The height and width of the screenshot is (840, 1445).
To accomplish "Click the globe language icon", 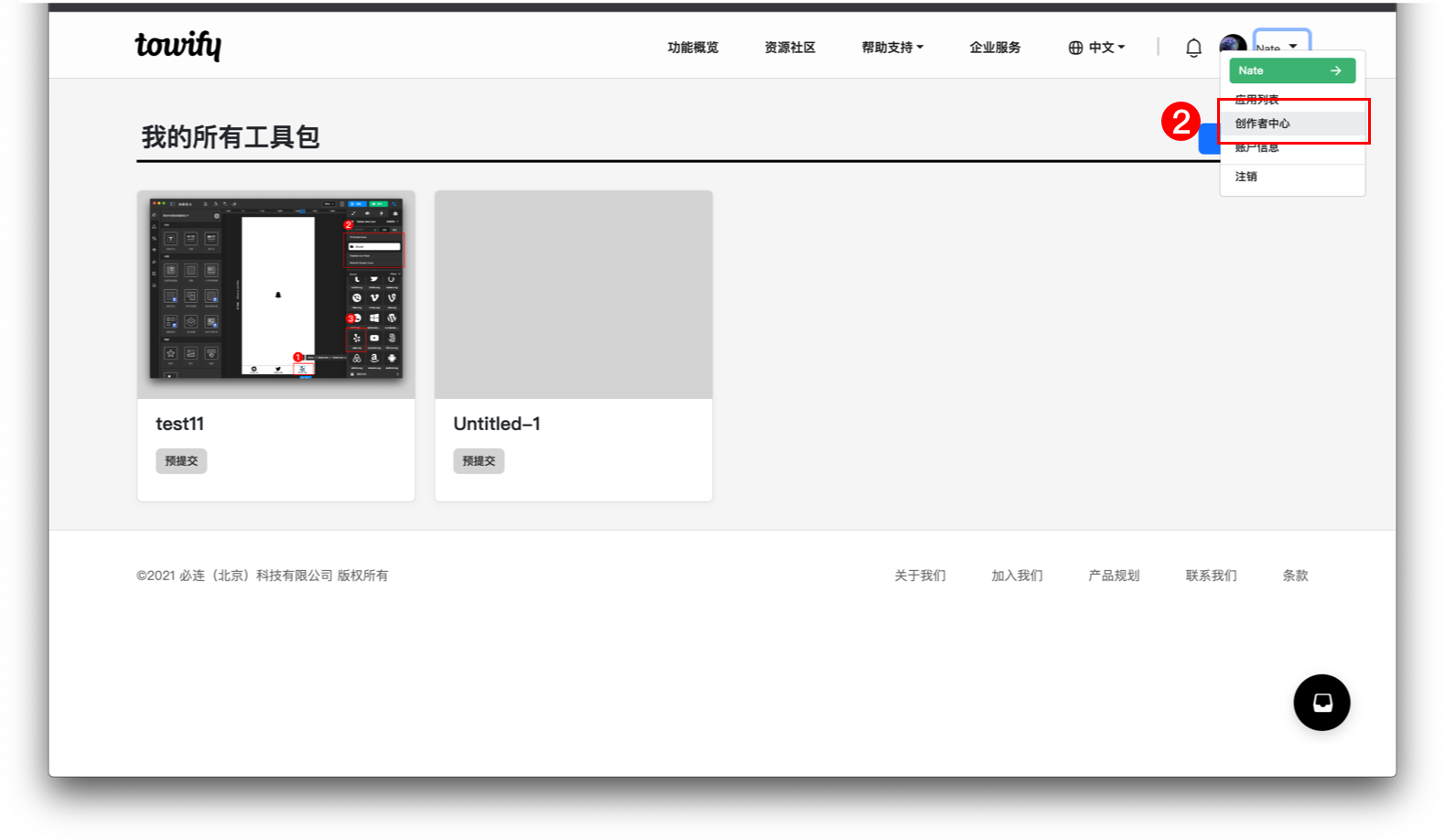I will pyautogui.click(x=1075, y=48).
